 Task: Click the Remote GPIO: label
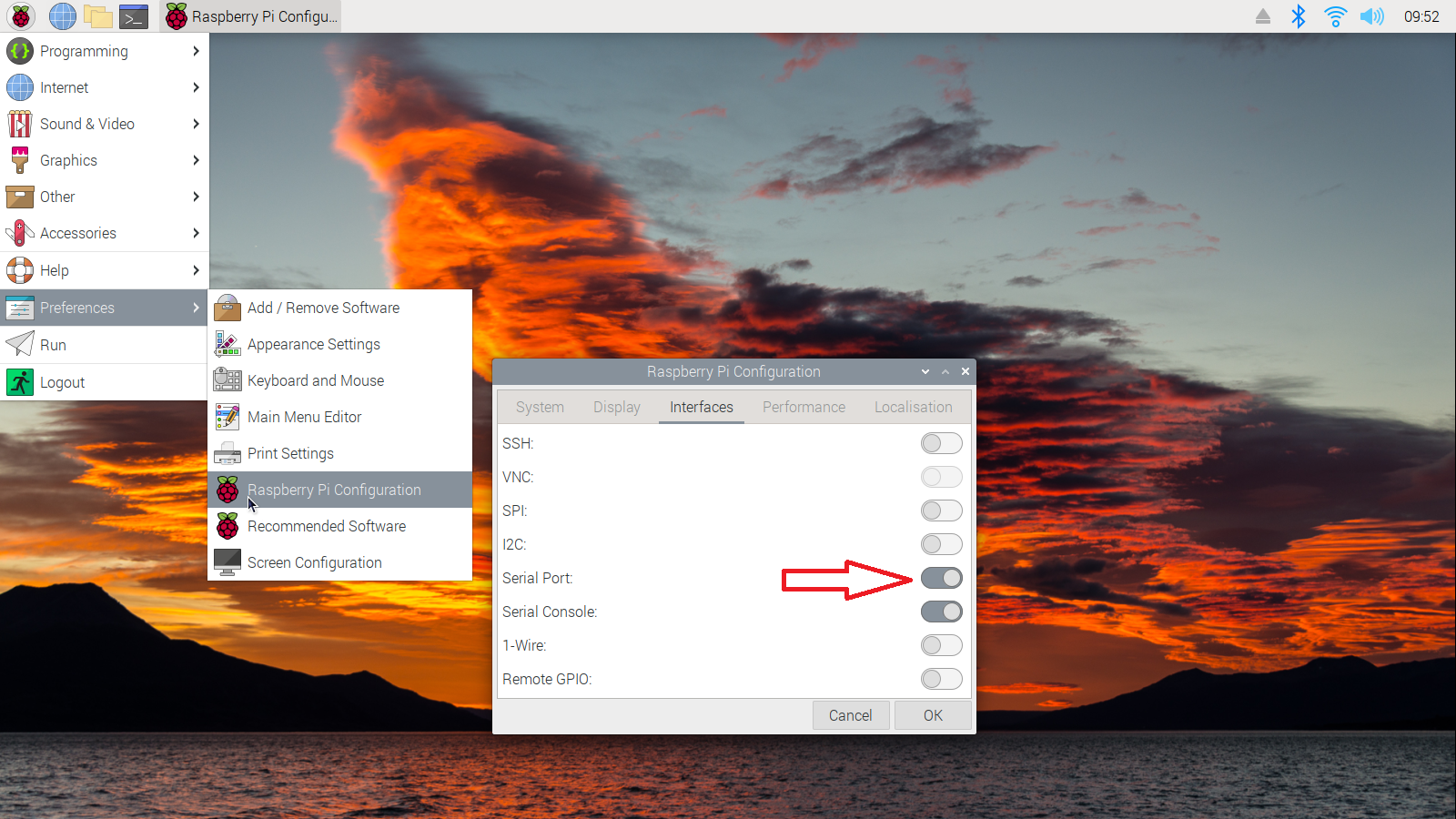coord(547,679)
